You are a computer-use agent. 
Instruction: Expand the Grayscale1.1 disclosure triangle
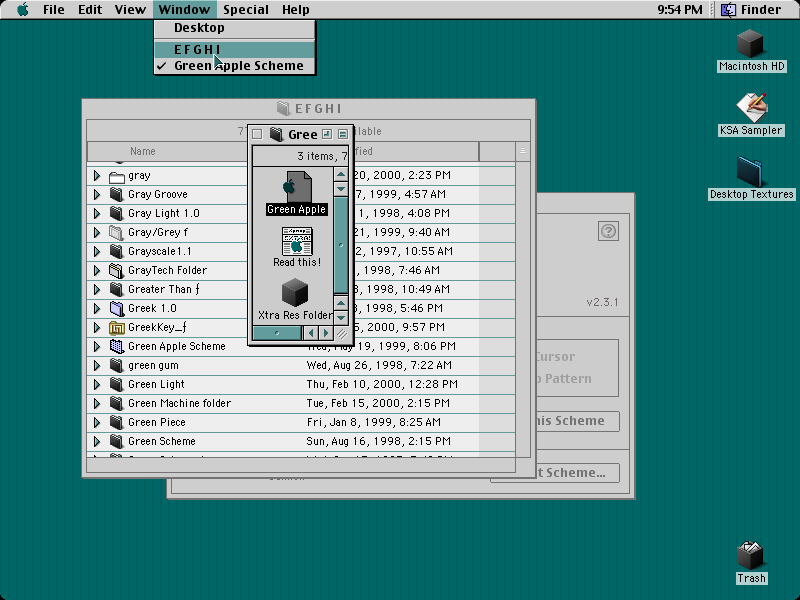[x=97, y=252]
